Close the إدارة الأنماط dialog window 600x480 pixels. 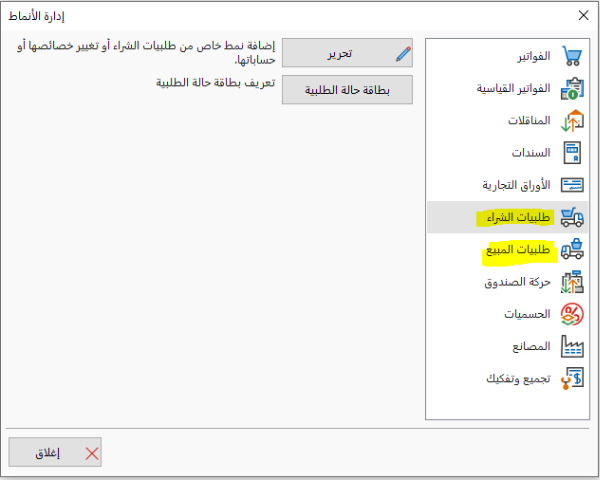pyautogui.click(x=584, y=15)
